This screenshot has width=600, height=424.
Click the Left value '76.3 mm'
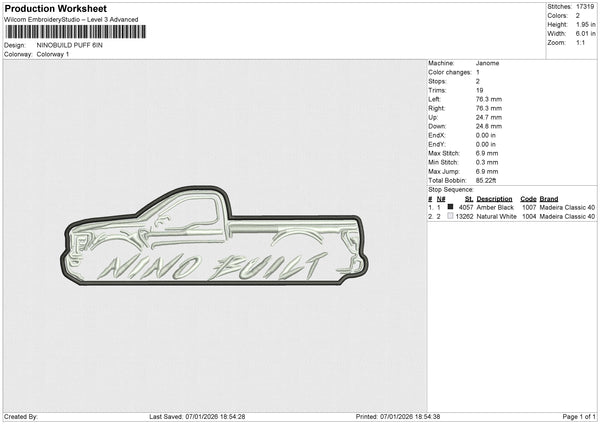click(489, 99)
